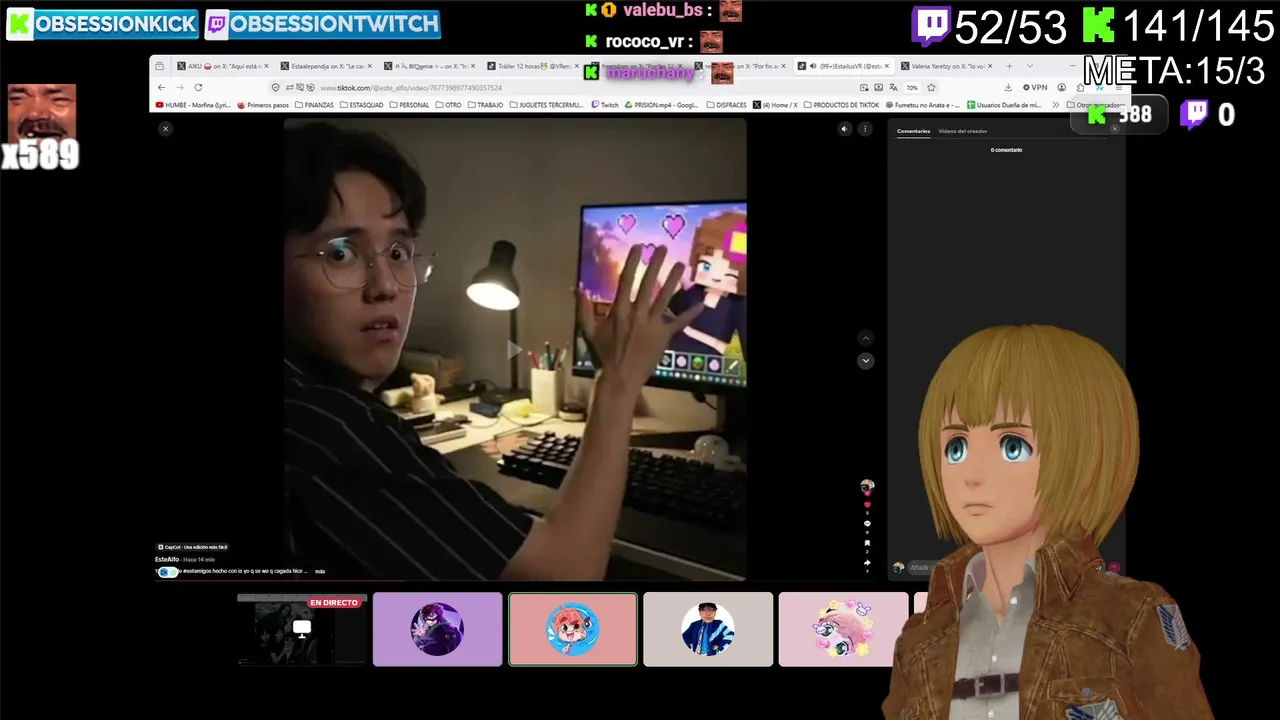Share the TikTok video
This screenshot has width=1280, height=720.
(867, 563)
